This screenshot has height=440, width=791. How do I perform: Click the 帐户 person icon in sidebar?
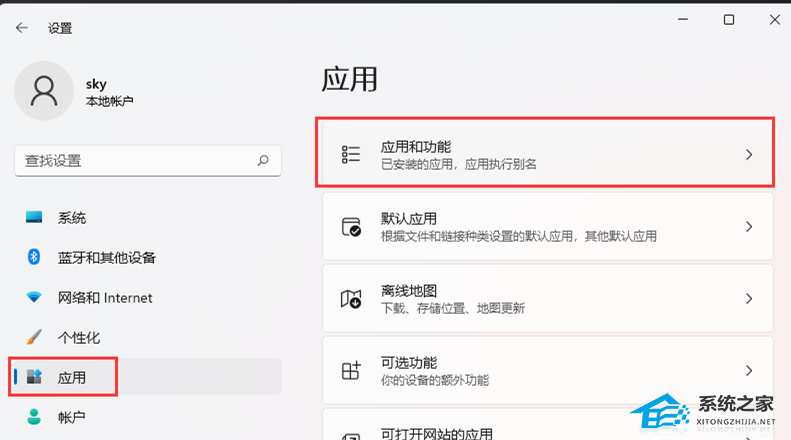[x=35, y=417]
